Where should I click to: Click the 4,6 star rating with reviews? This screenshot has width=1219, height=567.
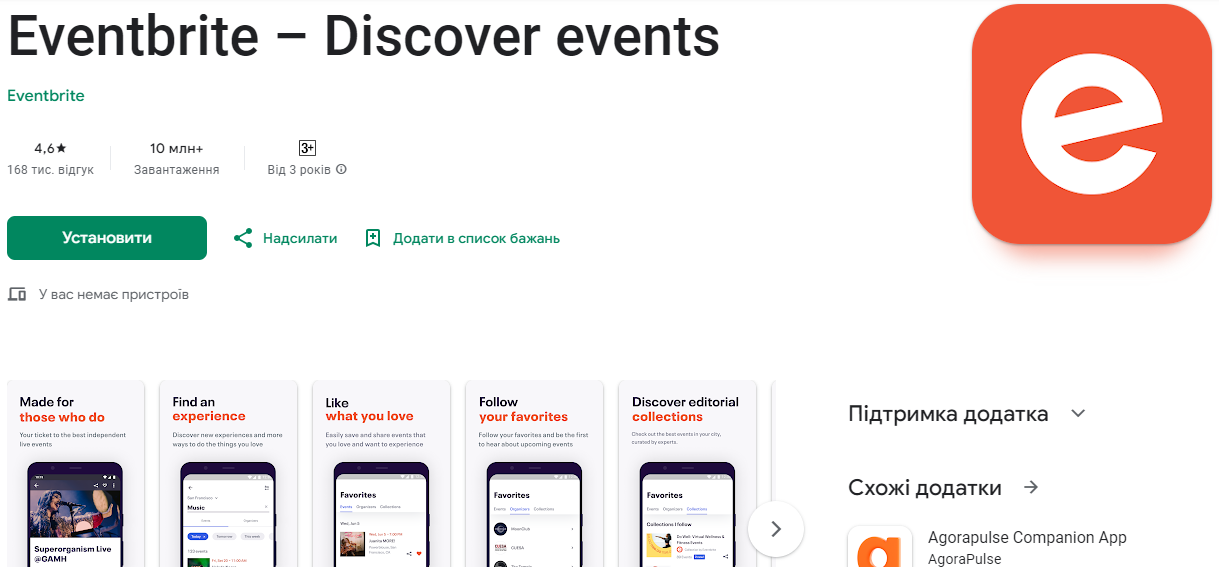(50, 158)
